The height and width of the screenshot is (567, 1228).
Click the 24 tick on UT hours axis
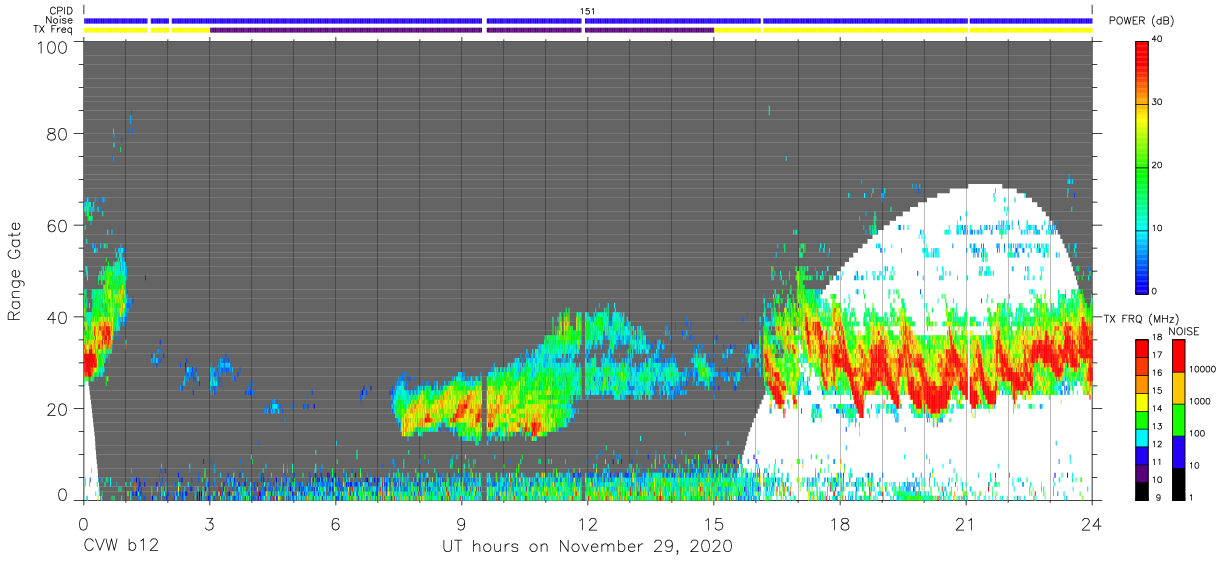(1091, 523)
